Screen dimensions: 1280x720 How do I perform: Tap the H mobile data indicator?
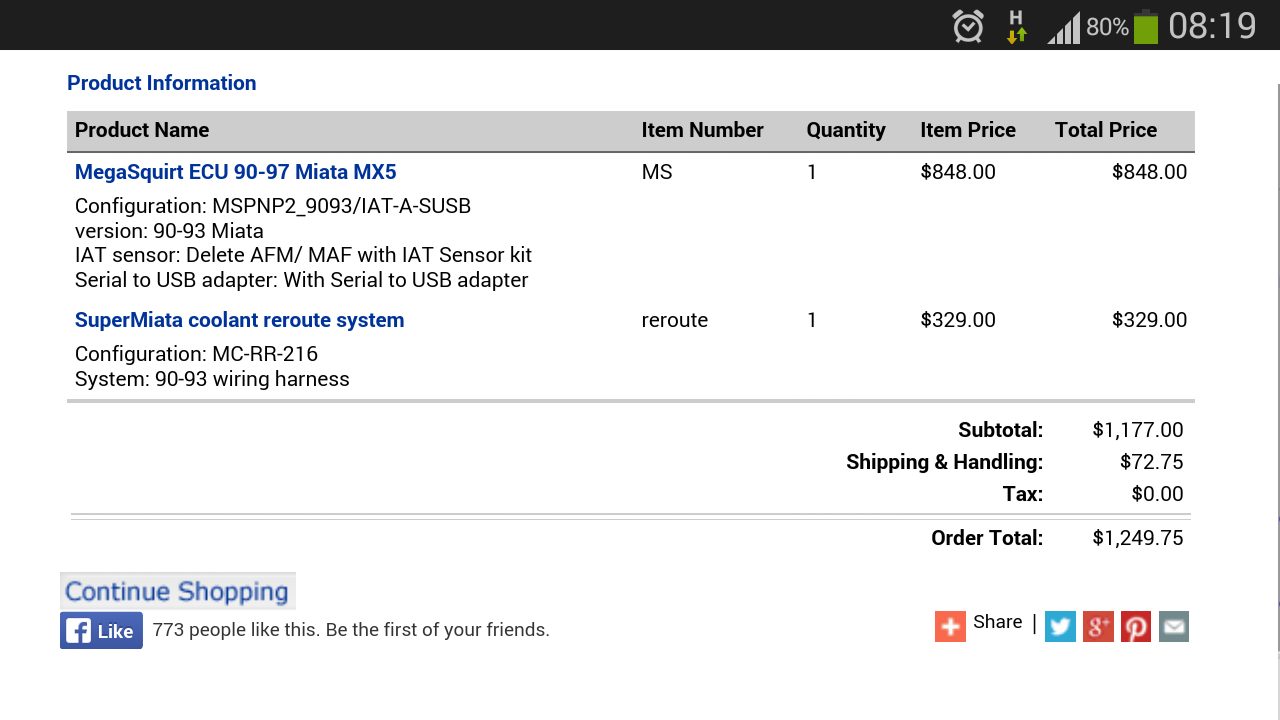click(1016, 26)
